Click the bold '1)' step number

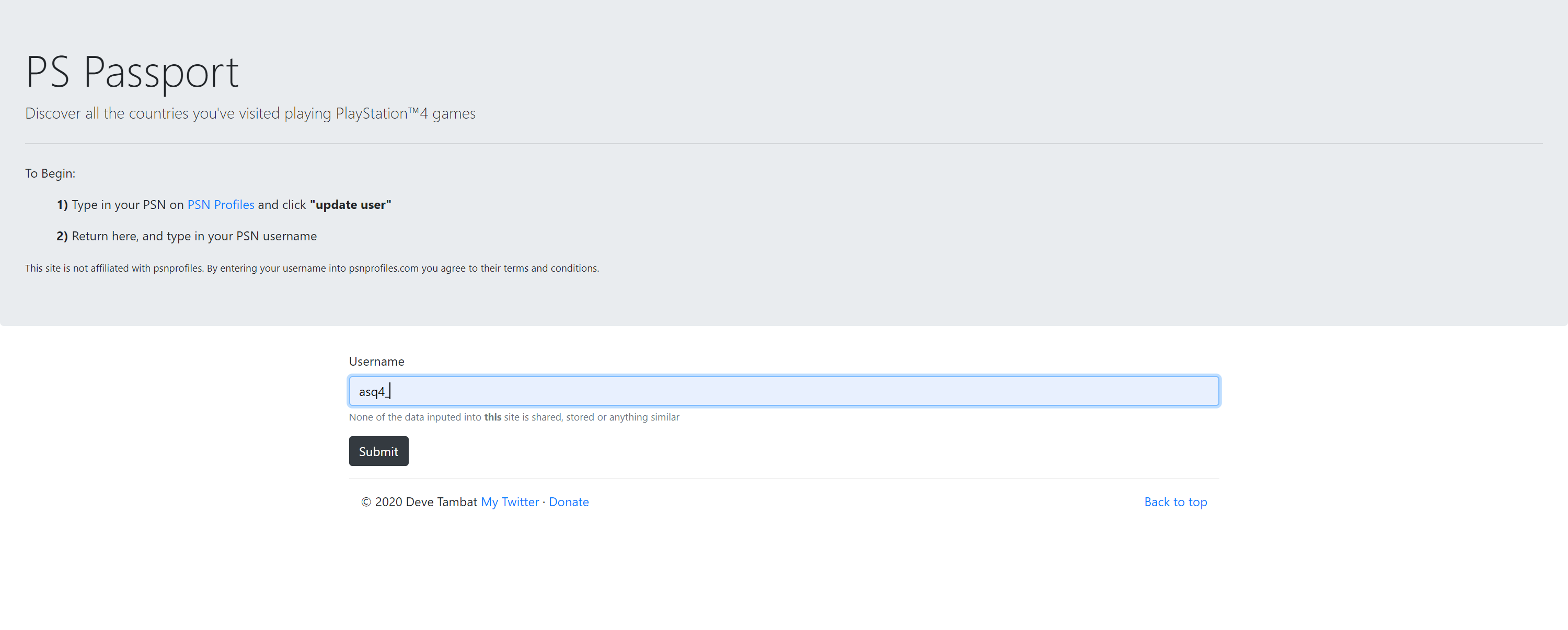62,205
